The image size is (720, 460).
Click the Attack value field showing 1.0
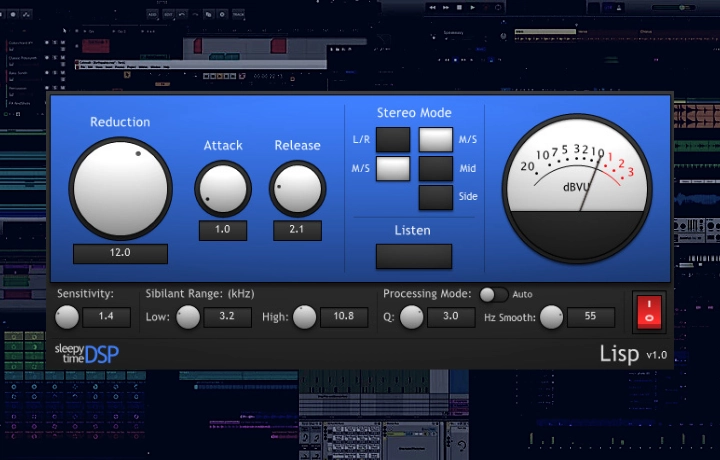[223, 230]
